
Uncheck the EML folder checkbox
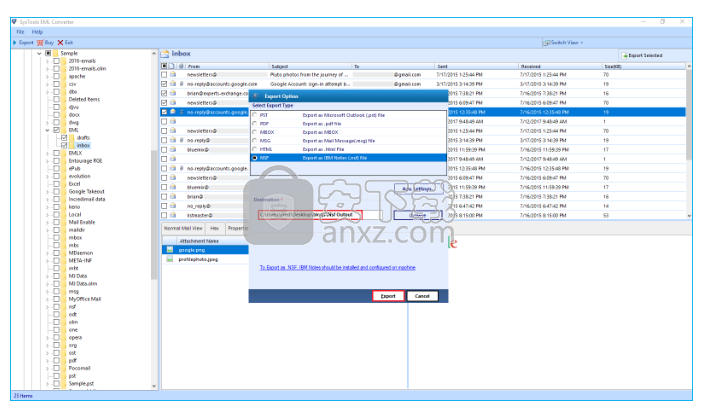click(56, 130)
